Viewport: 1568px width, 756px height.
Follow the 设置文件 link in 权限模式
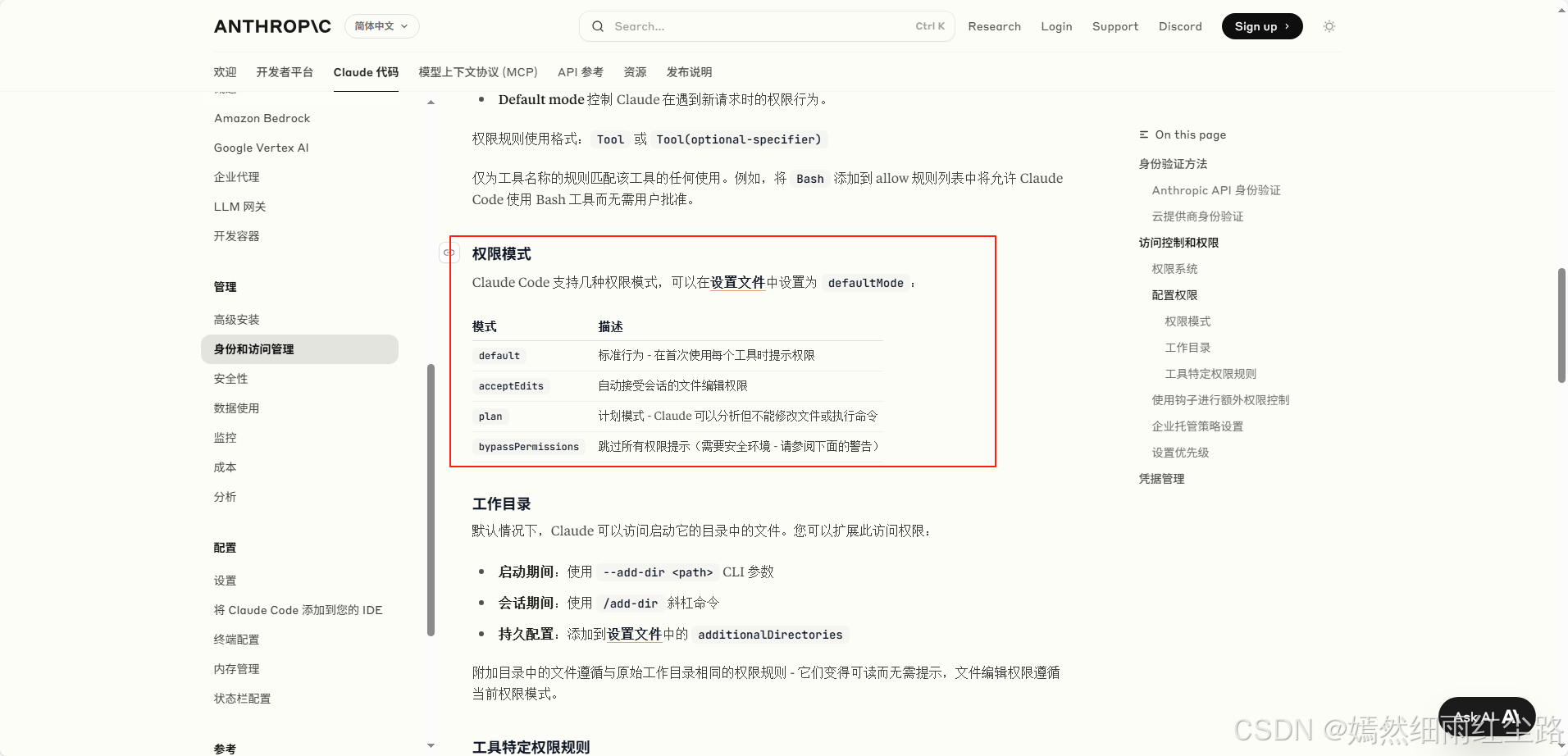coord(737,282)
